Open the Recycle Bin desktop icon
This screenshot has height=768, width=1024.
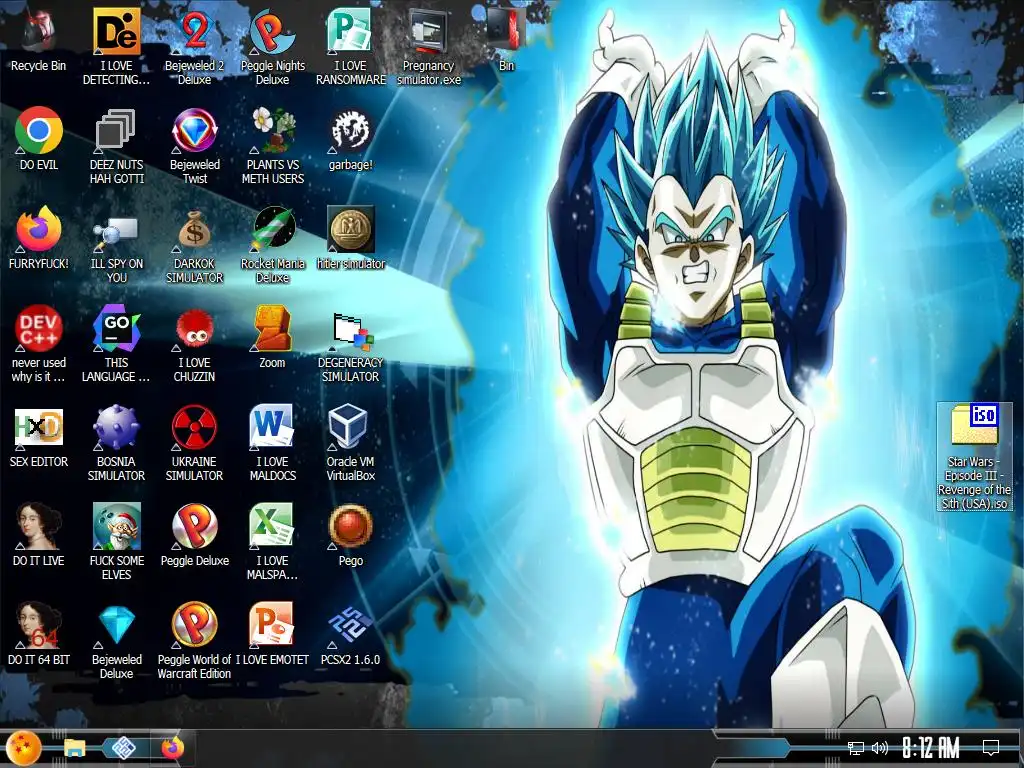pos(39,39)
